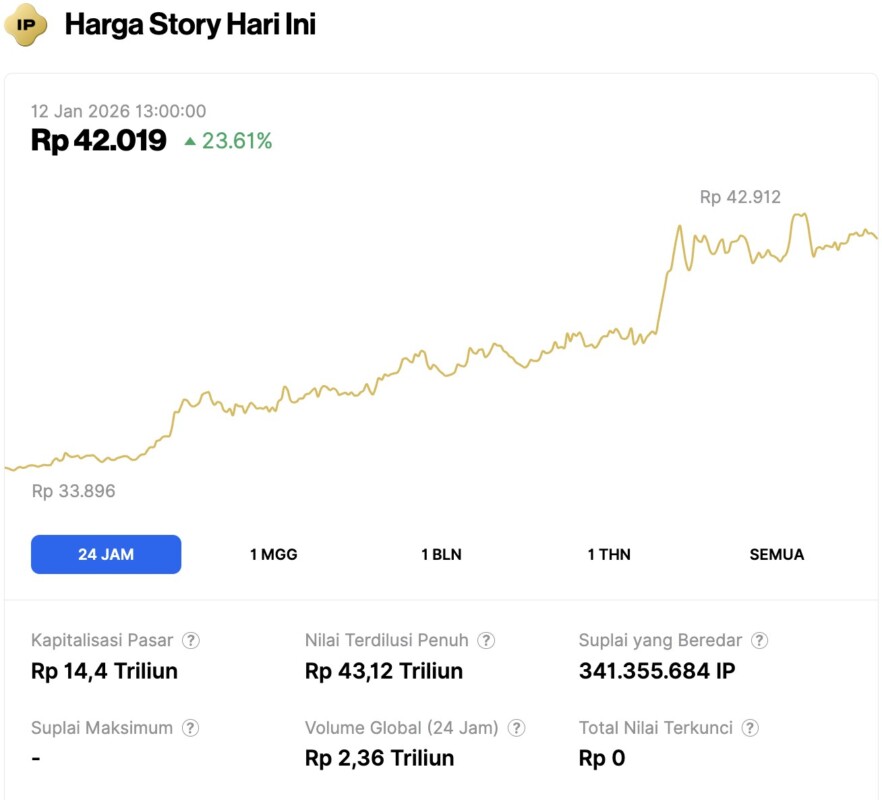Click the Story IP coin logo
Image resolution: width=882 pixels, height=800 pixels.
(25, 24)
